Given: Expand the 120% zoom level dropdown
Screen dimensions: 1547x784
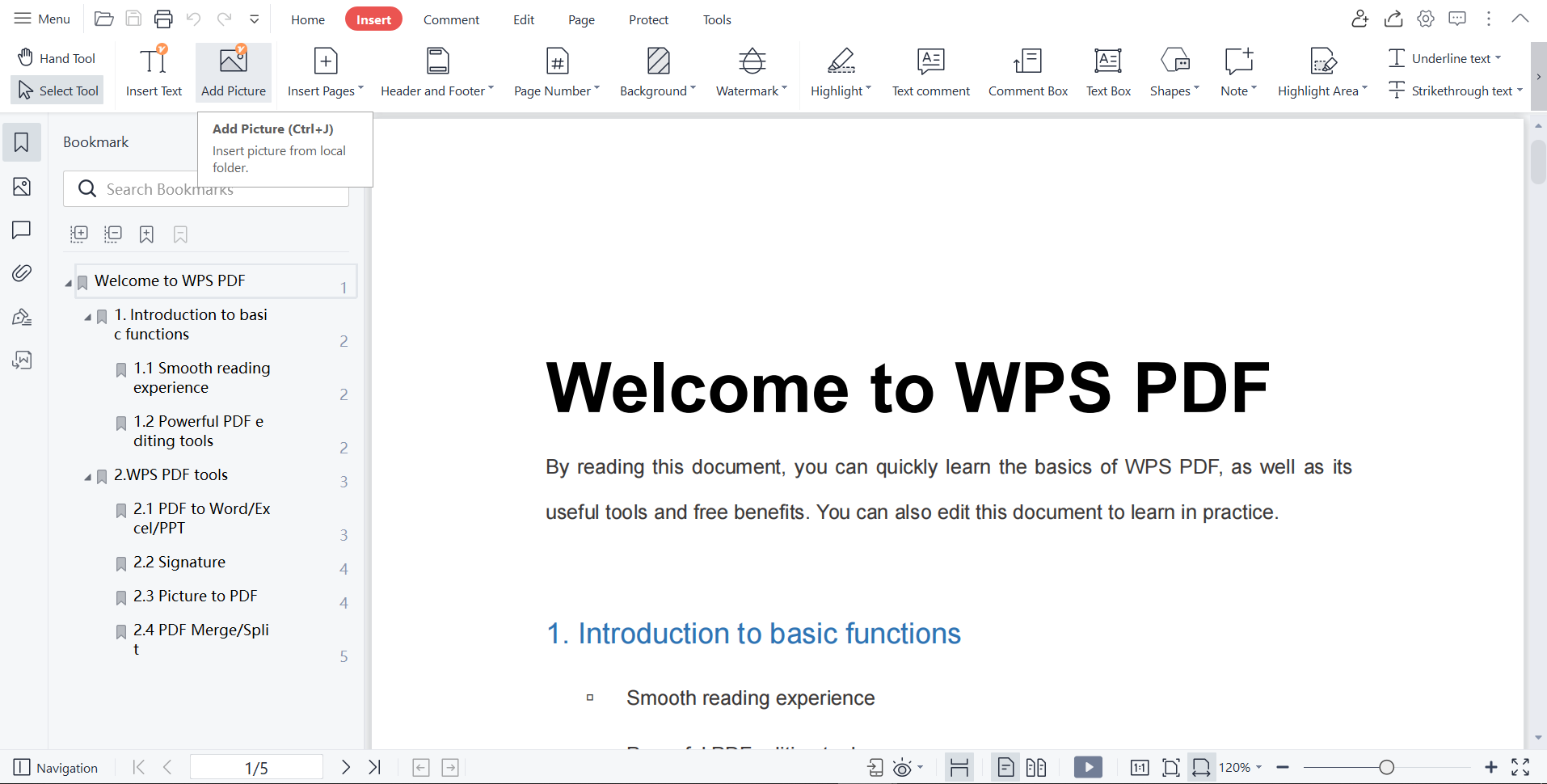Looking at the screenshot, I should click(x=1239, y=767).
